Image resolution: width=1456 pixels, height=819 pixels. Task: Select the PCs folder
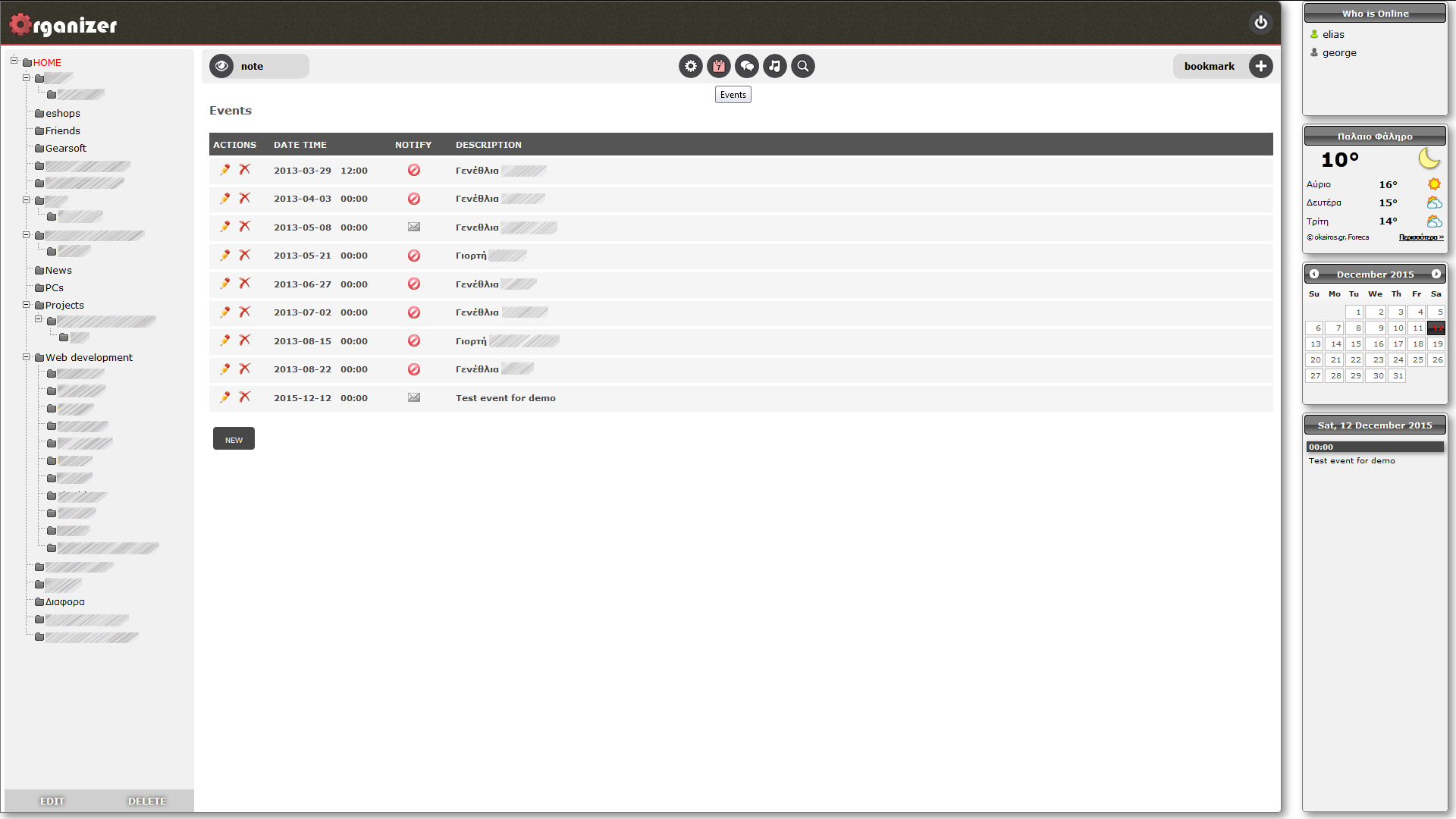pyautogui.click(x=54, y=287)
